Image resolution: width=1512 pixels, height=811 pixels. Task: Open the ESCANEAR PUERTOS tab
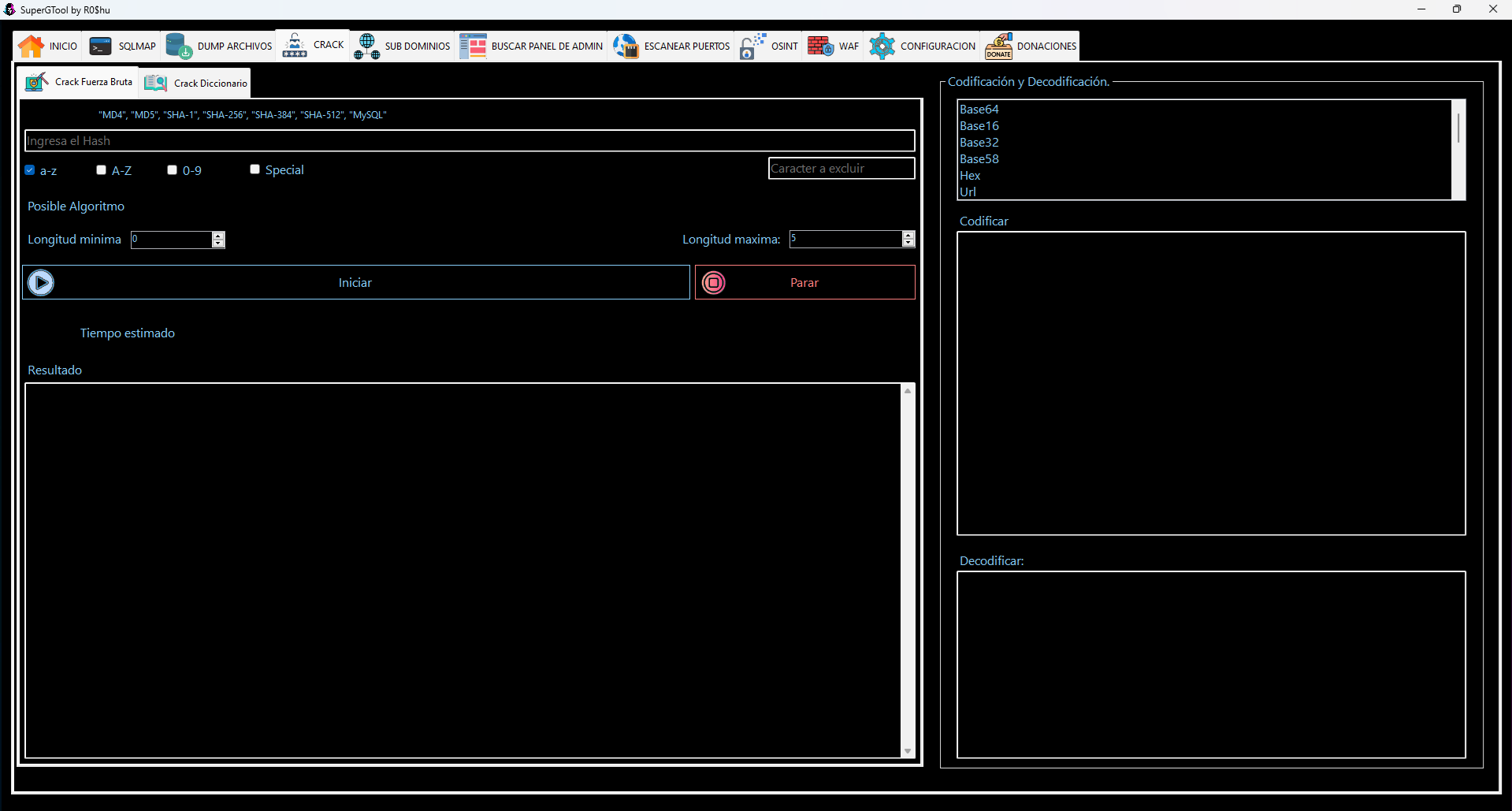pyautogui.click(x=672, y=47)
